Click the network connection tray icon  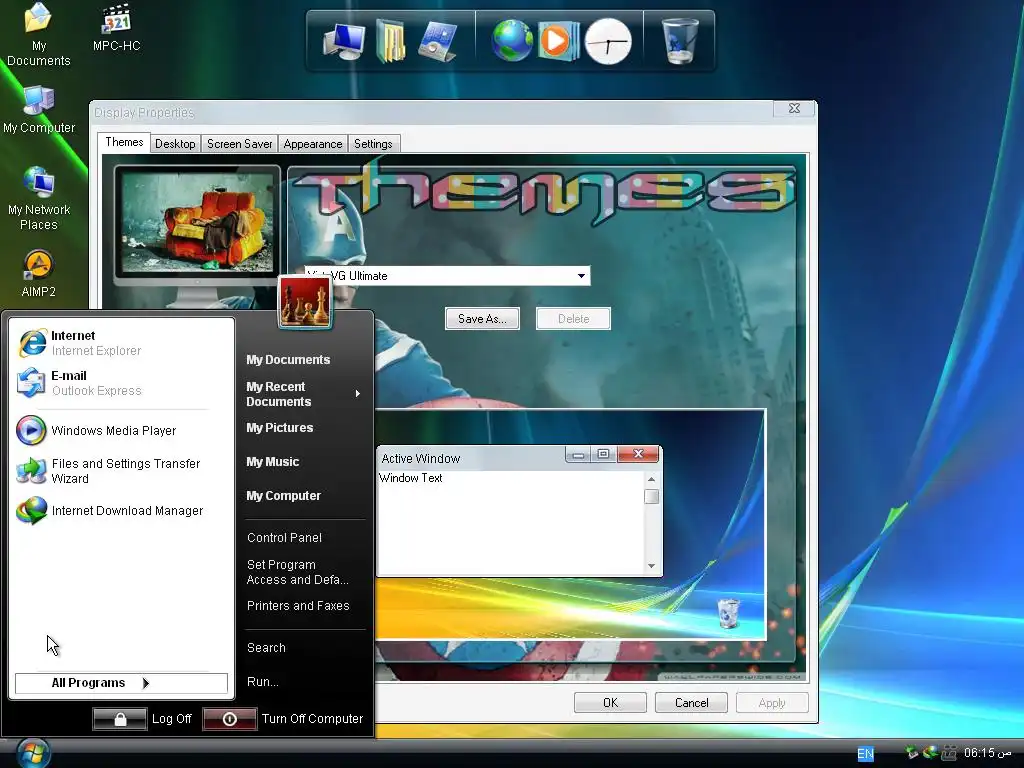pyautogui.click(x=912, y=753)
